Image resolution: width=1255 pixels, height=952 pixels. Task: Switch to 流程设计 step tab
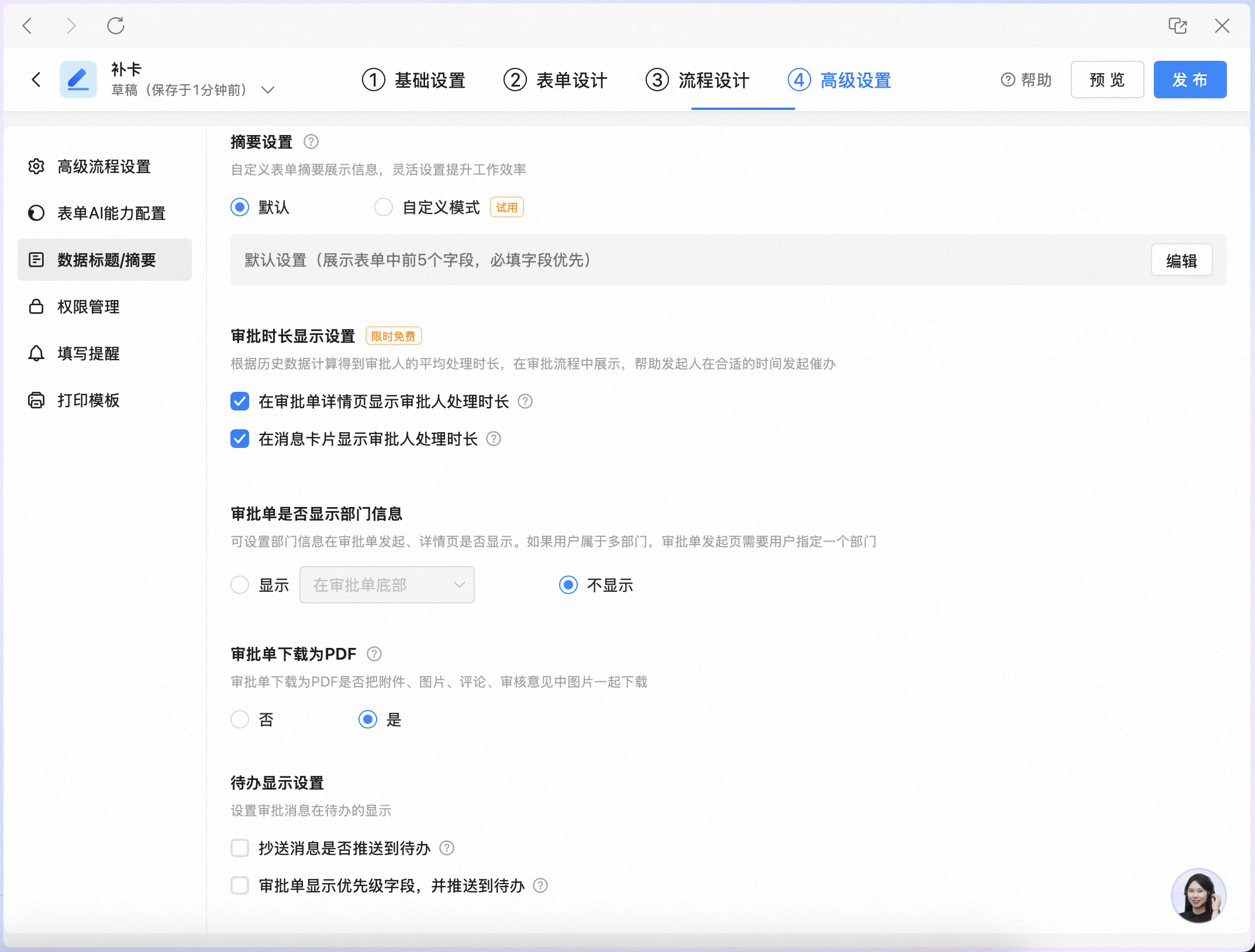pos(698,80)
